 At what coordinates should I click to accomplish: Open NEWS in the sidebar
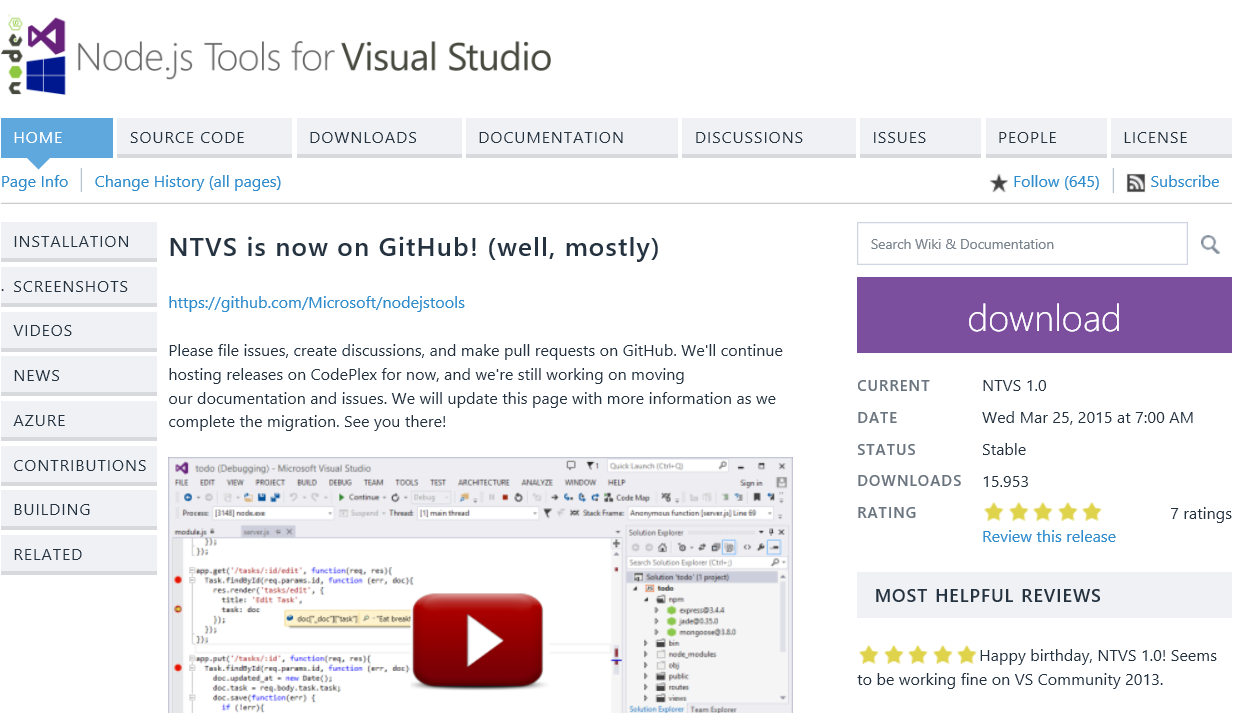[x=79, y=376]
